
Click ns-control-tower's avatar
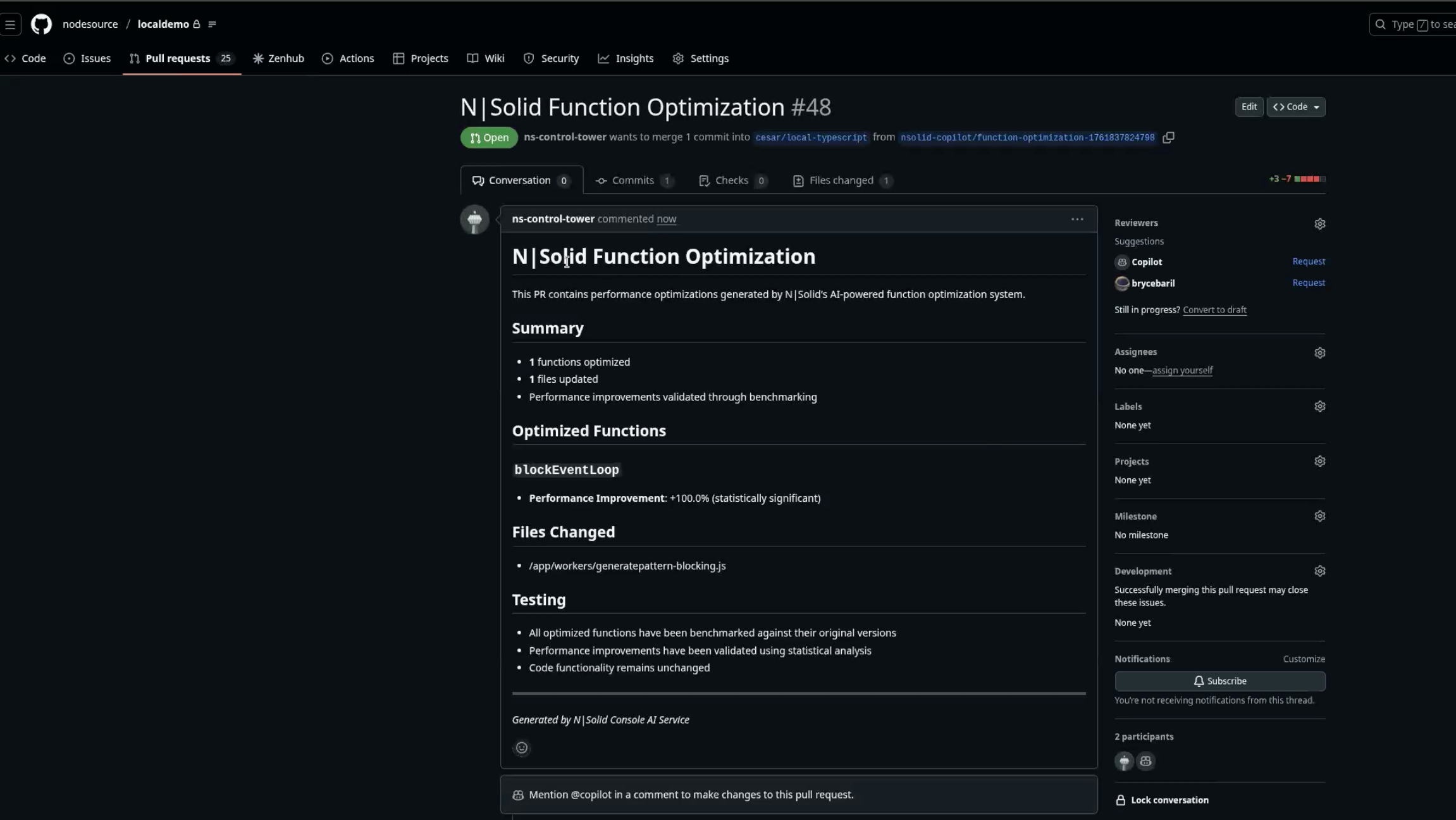[474, 219]
